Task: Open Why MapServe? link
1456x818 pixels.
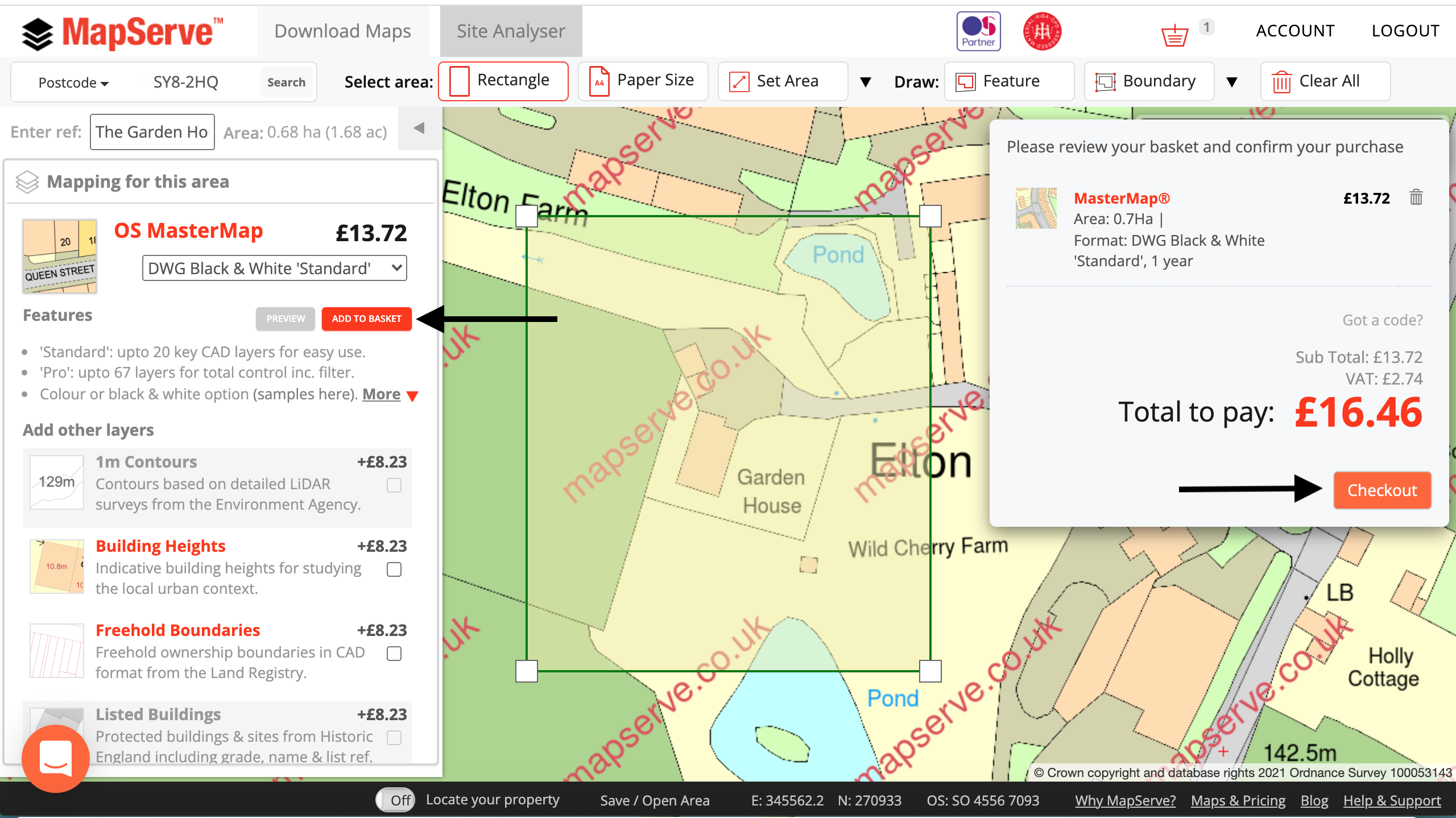Action: [1125, 800]
